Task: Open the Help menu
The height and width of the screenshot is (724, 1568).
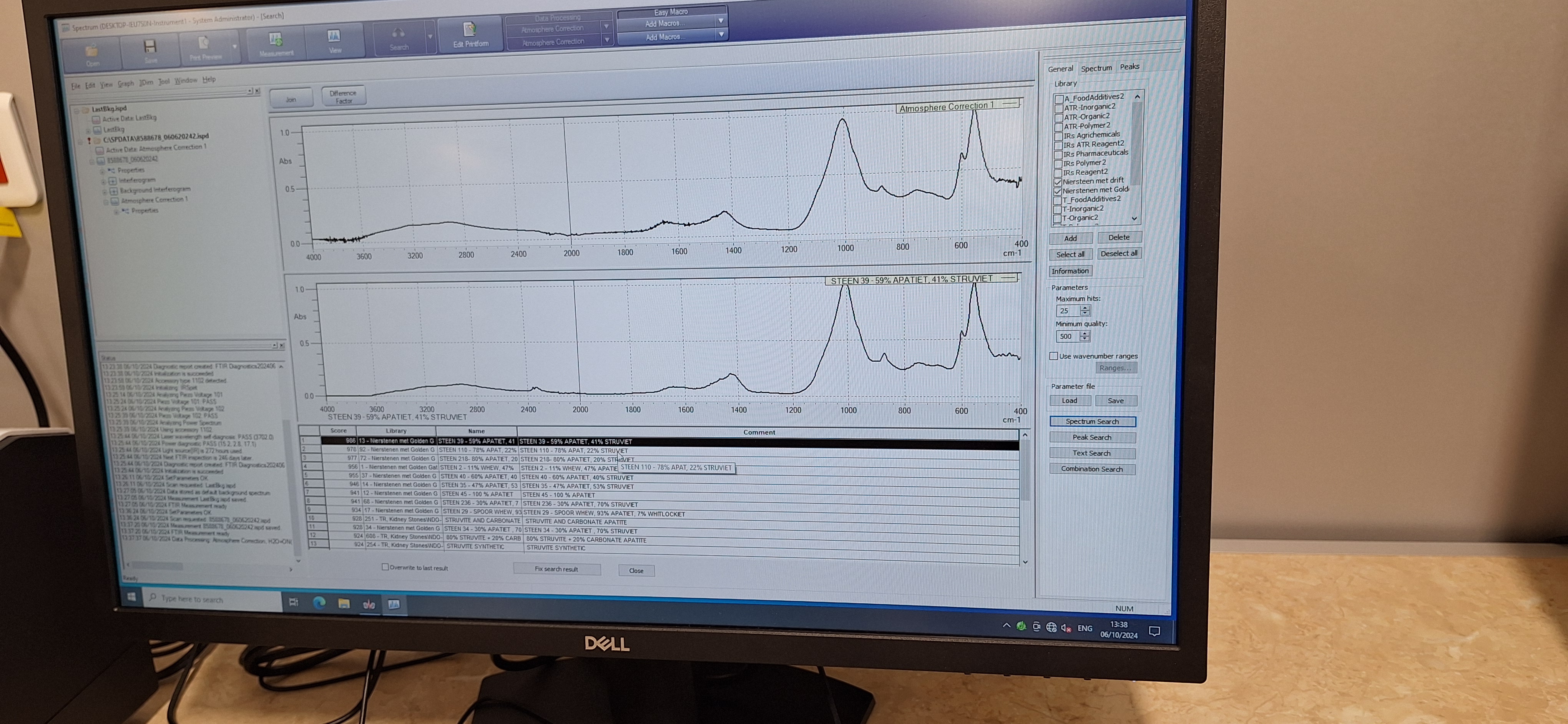Action: 209,79
